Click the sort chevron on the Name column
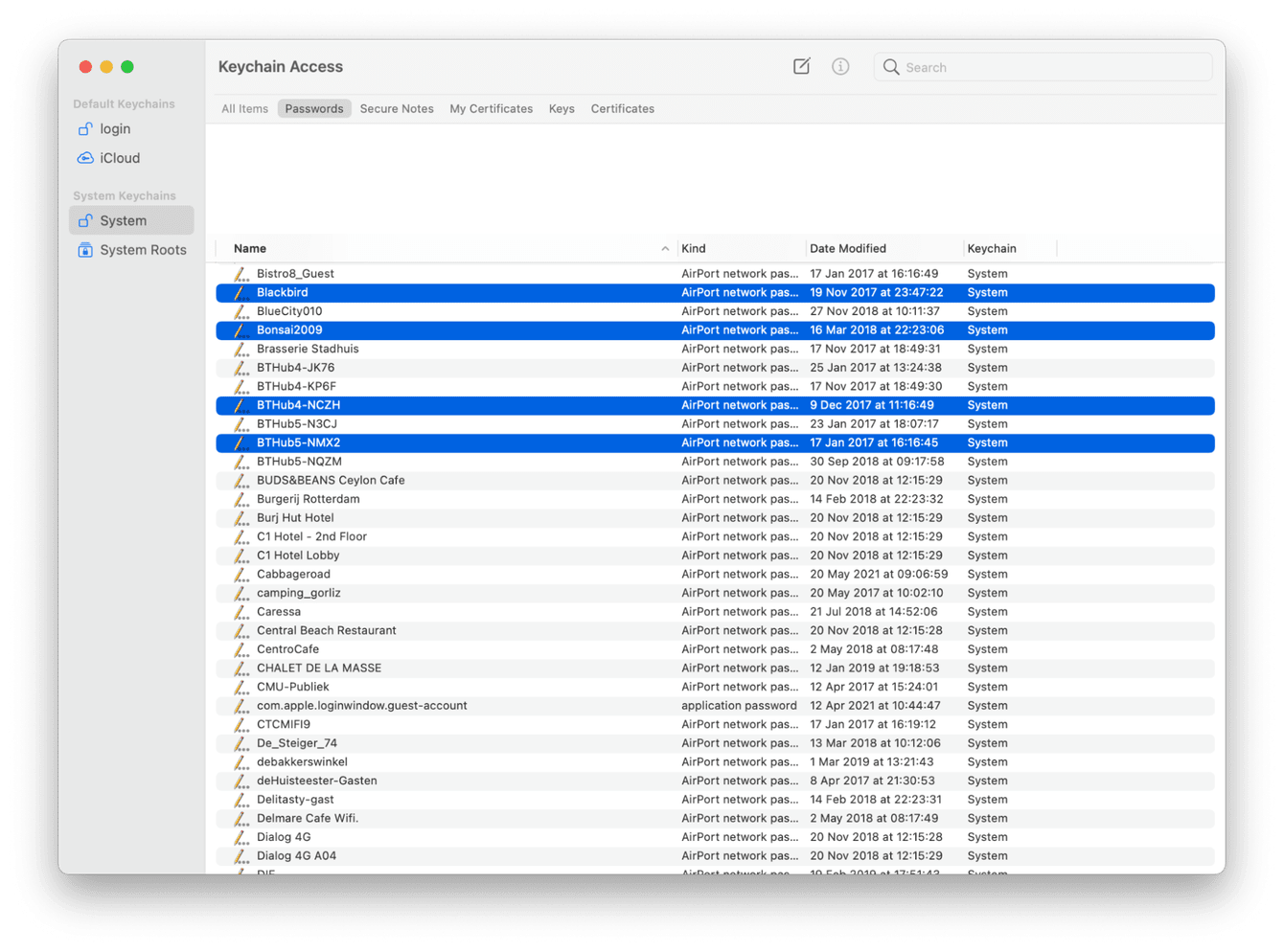Image resolution: width=1284 pixels, height=952 pixels. [x=667, y=247]
